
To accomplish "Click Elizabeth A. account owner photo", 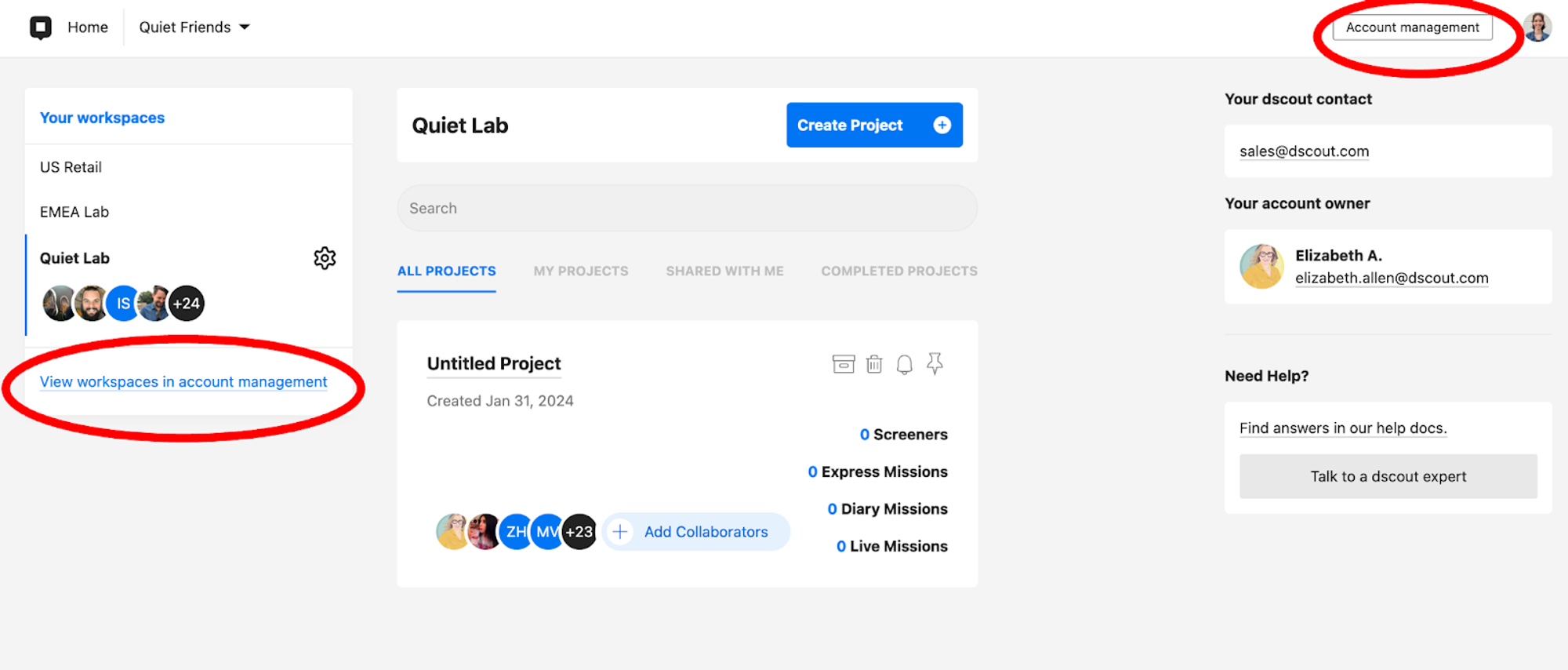I will tap(1261, 266).
